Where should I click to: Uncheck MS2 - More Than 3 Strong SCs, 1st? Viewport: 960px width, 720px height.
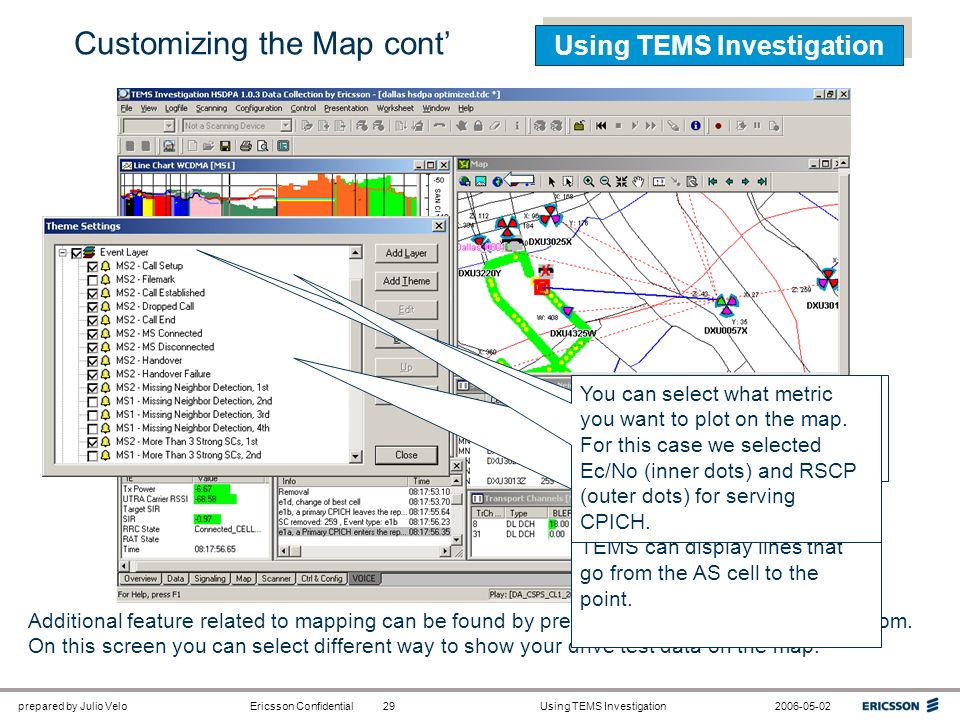(x=92, y=442)
